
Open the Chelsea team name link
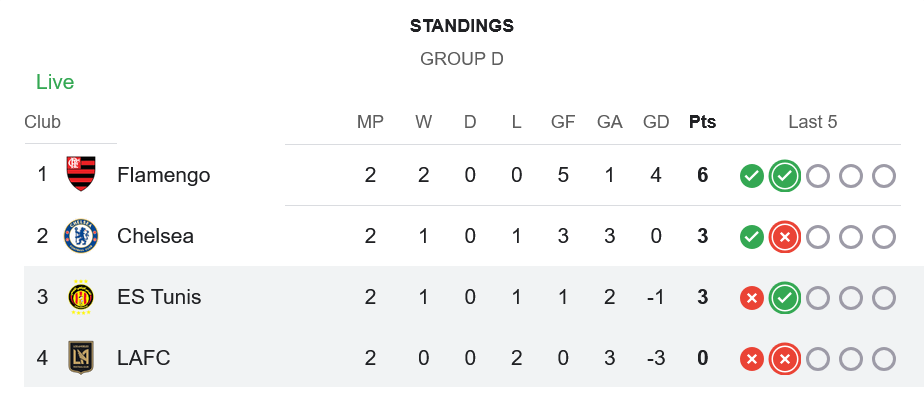tap(155, 236)
